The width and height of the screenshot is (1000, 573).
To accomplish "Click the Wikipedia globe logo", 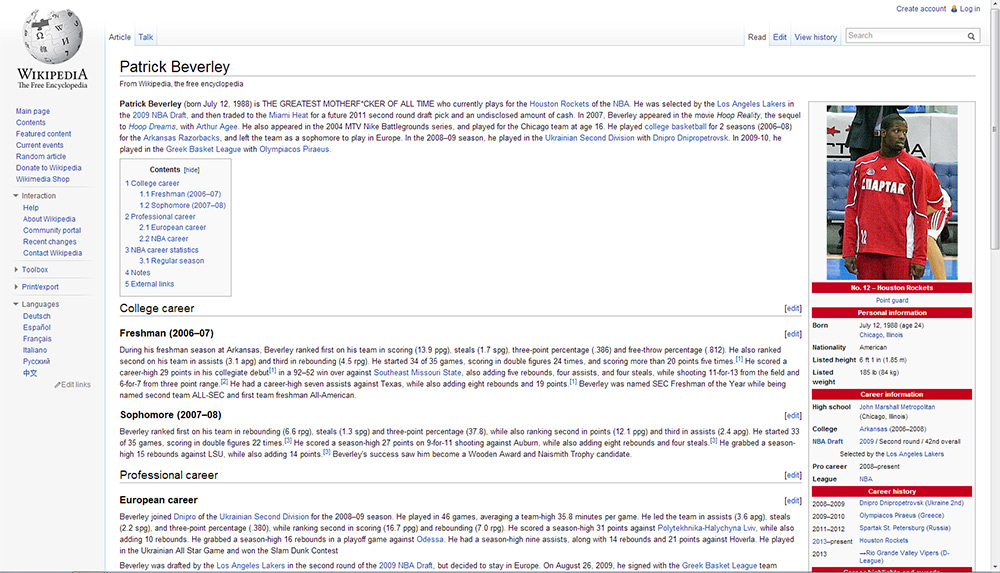I will tap(52, 36).
